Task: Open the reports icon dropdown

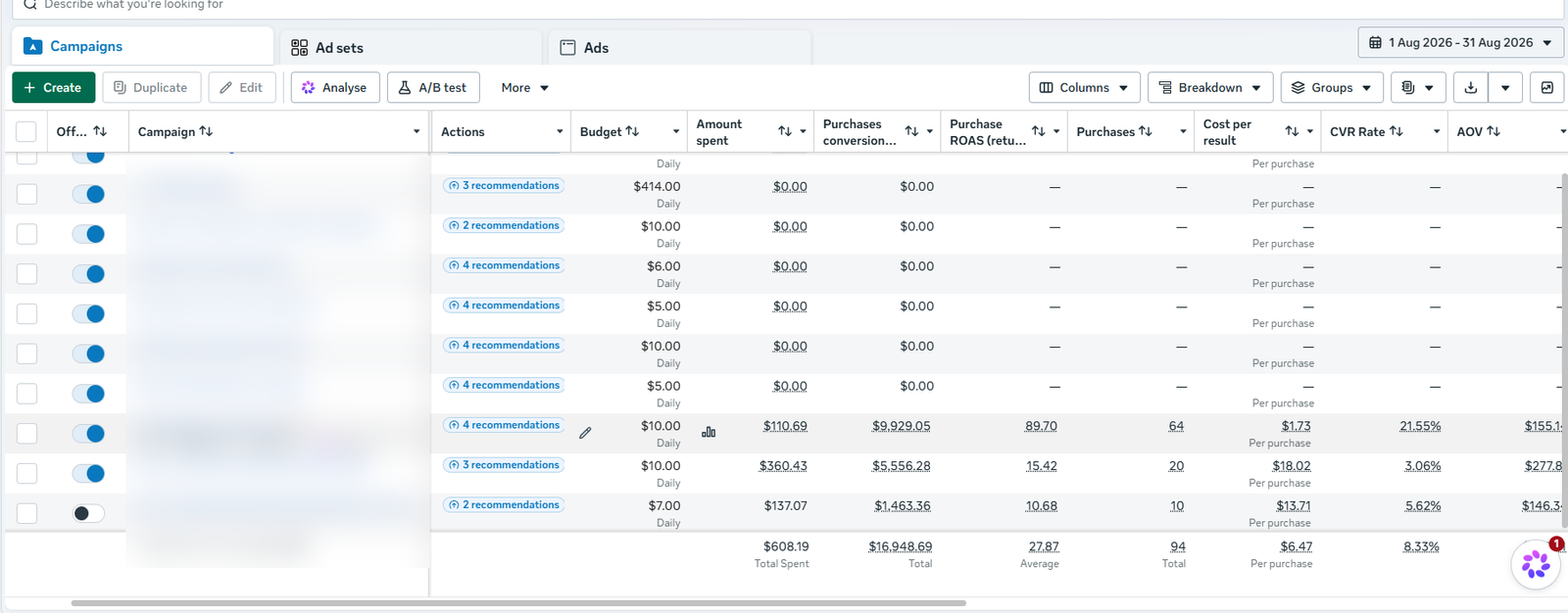Action: [1417, 87]
